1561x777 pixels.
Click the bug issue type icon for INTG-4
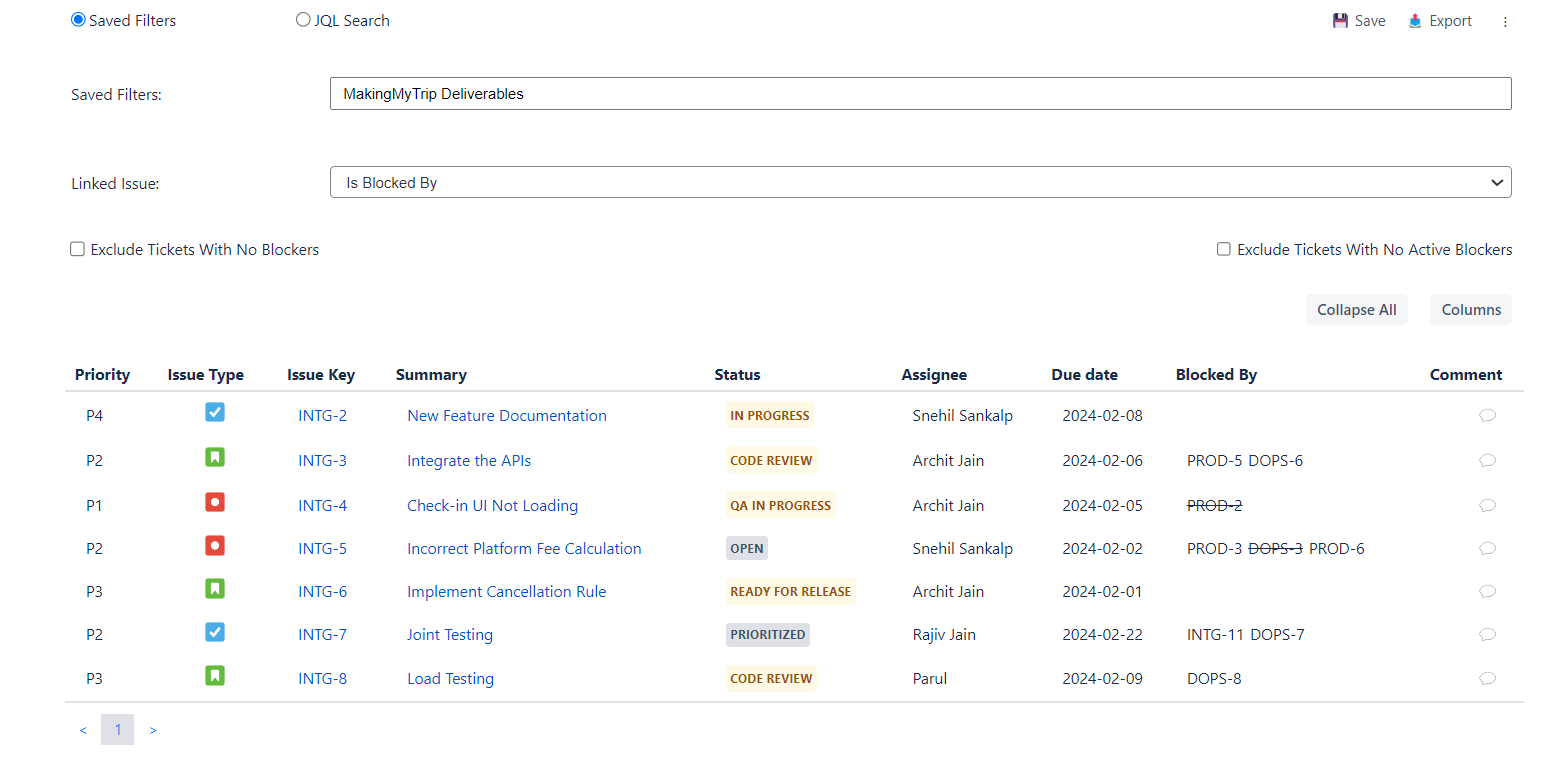click(215, 502)
